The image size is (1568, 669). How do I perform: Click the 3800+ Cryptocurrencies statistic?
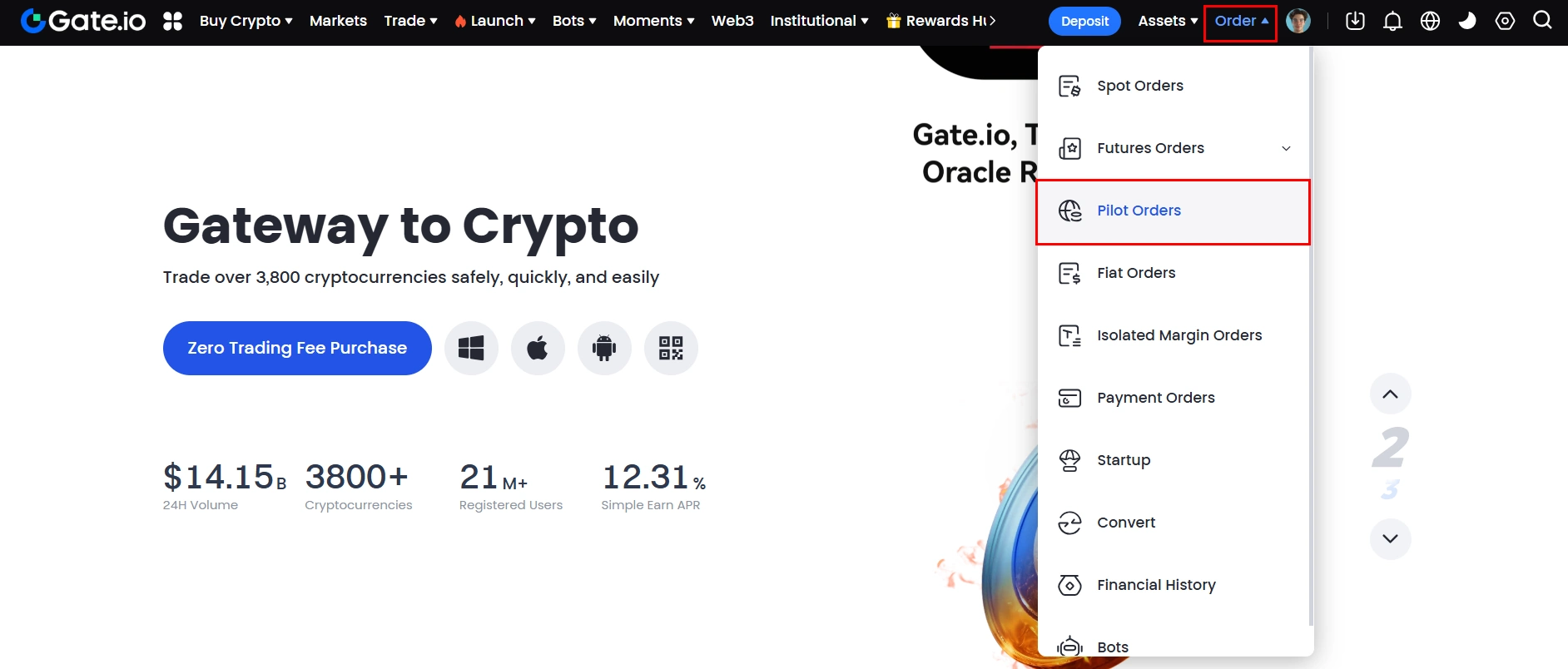click(358, 486)
